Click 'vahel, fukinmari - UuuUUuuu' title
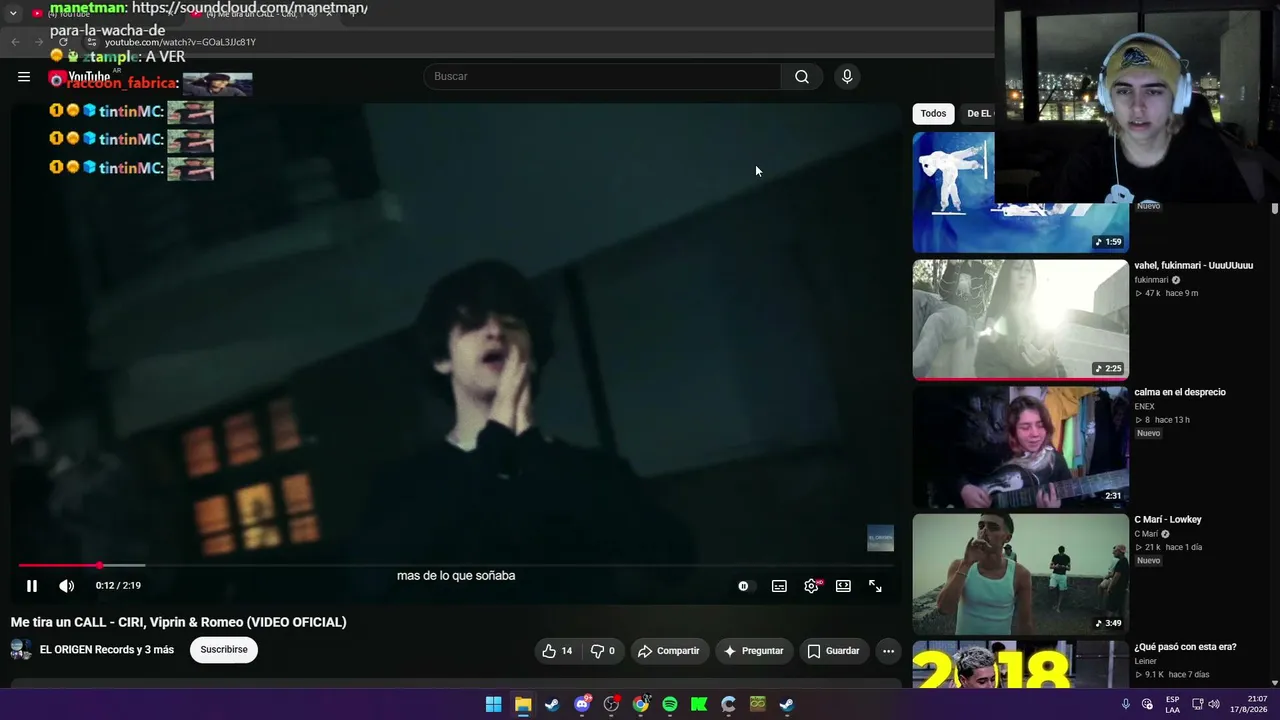1280x720 pixels. click(1193, 266)
